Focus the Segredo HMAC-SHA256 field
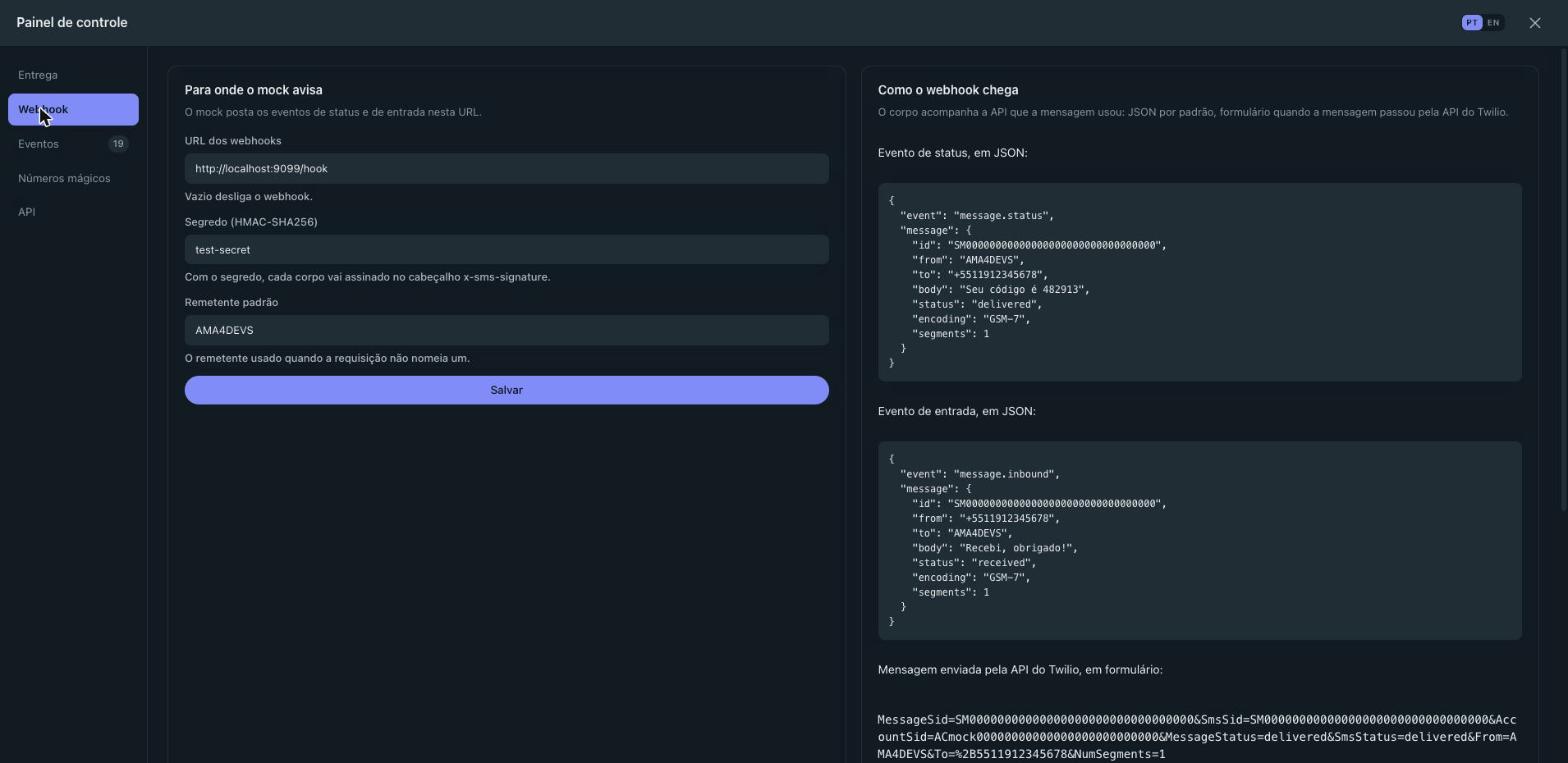This screenshot has height=763, width=1568. click(506, 250)
